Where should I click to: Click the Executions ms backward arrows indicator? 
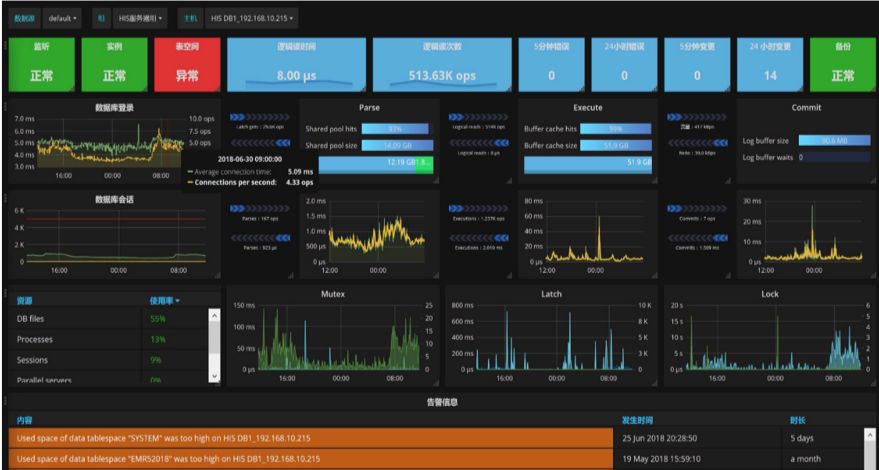(x=478, y=238)
